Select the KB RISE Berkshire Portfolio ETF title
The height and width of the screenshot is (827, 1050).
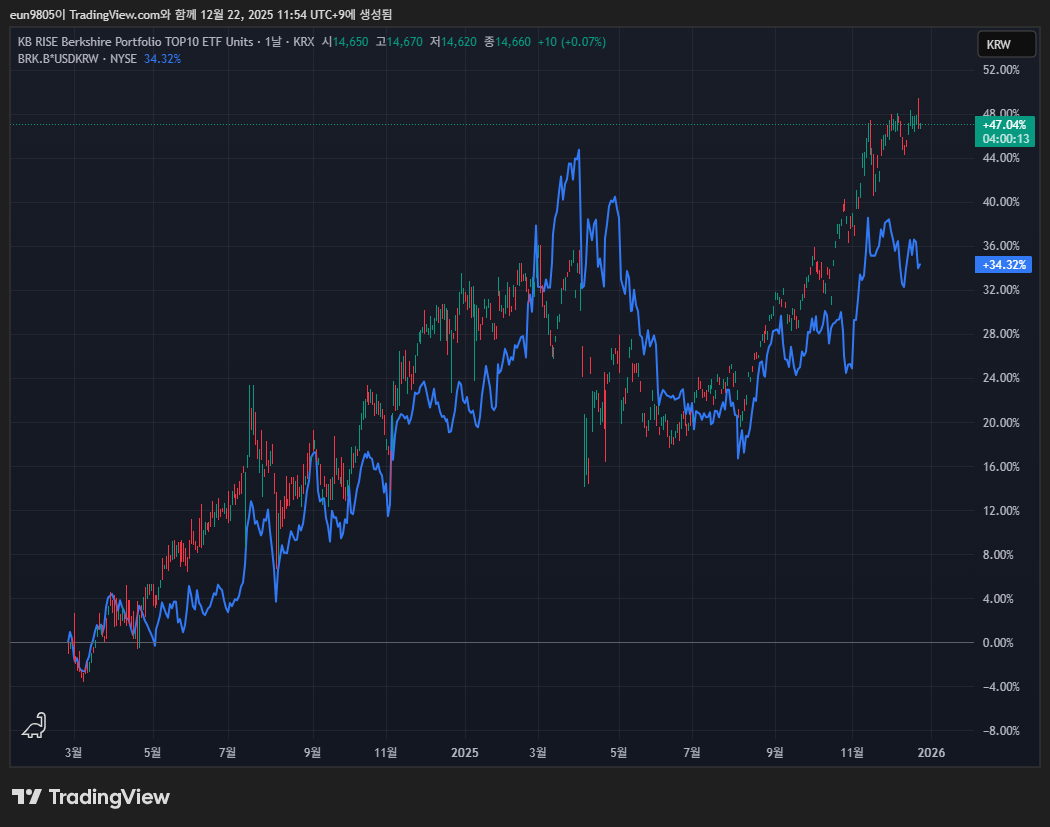[x=135, y=42]
